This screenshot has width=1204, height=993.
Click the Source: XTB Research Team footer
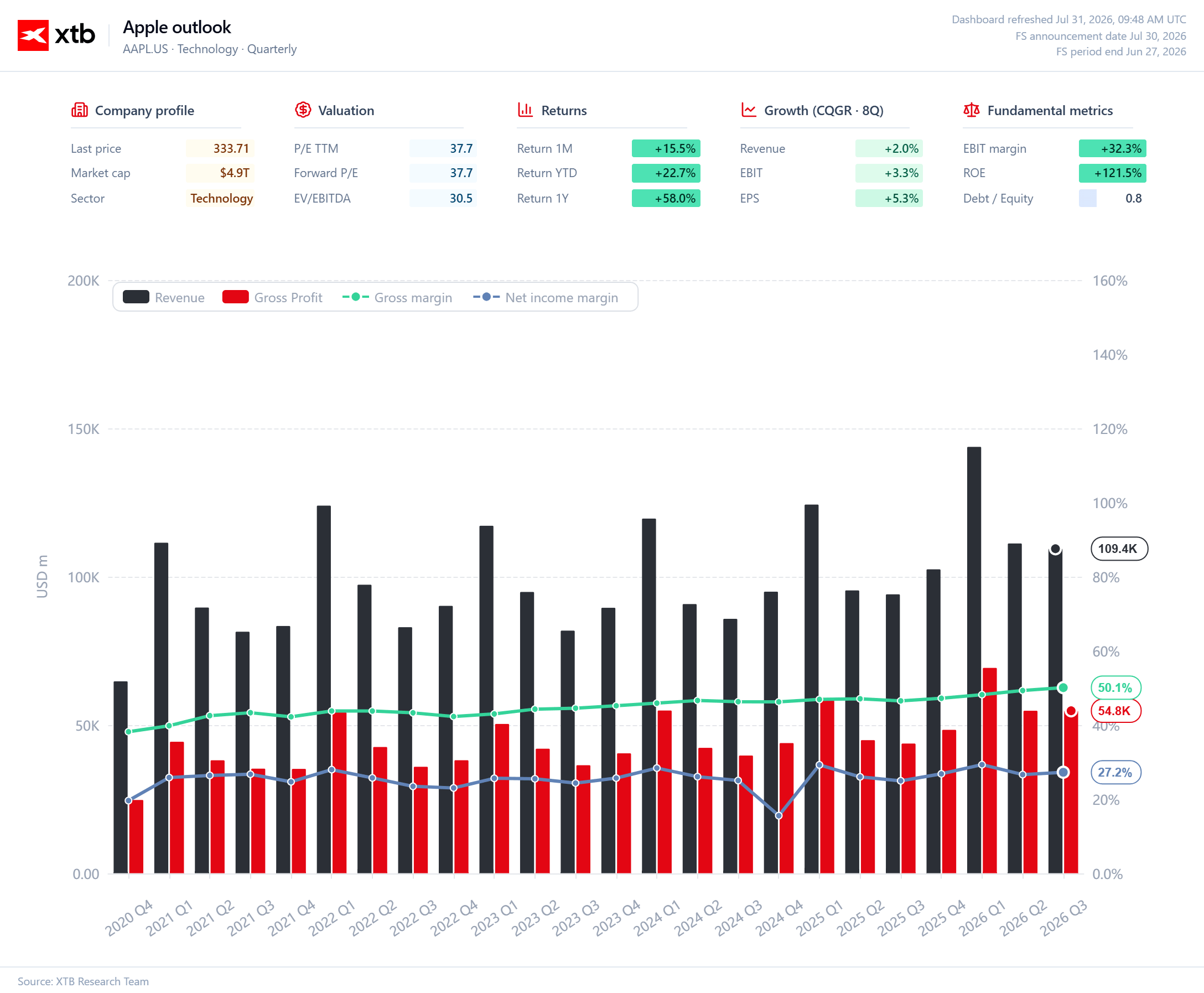click(x=83, y=981)
